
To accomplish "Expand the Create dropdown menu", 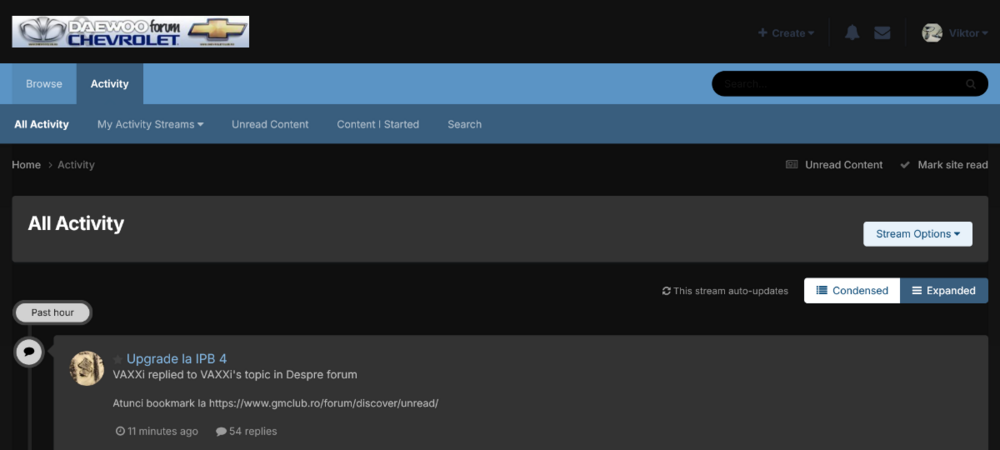I will coord(786,33).
